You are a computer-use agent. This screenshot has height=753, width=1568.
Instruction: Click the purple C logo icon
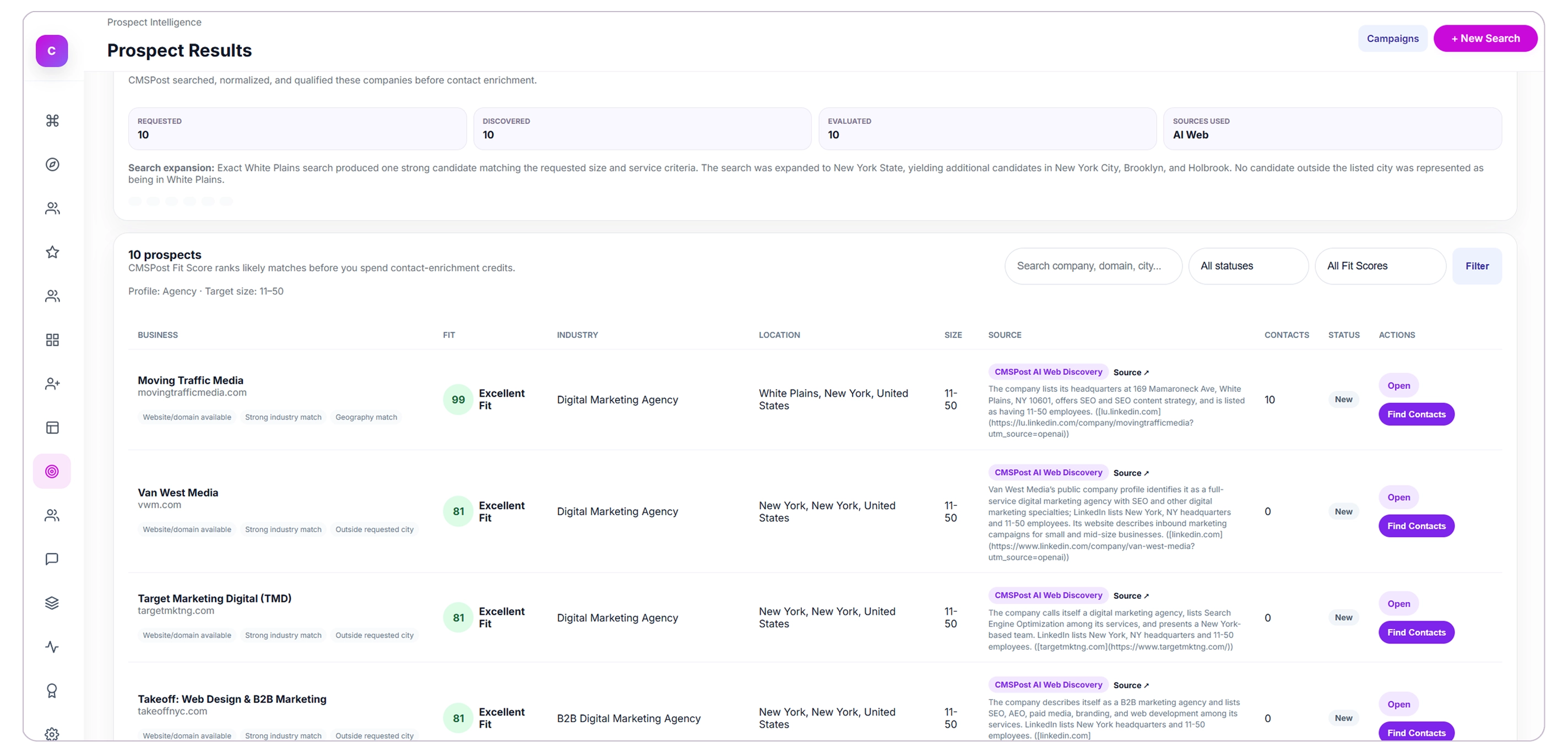click(52, 51)
